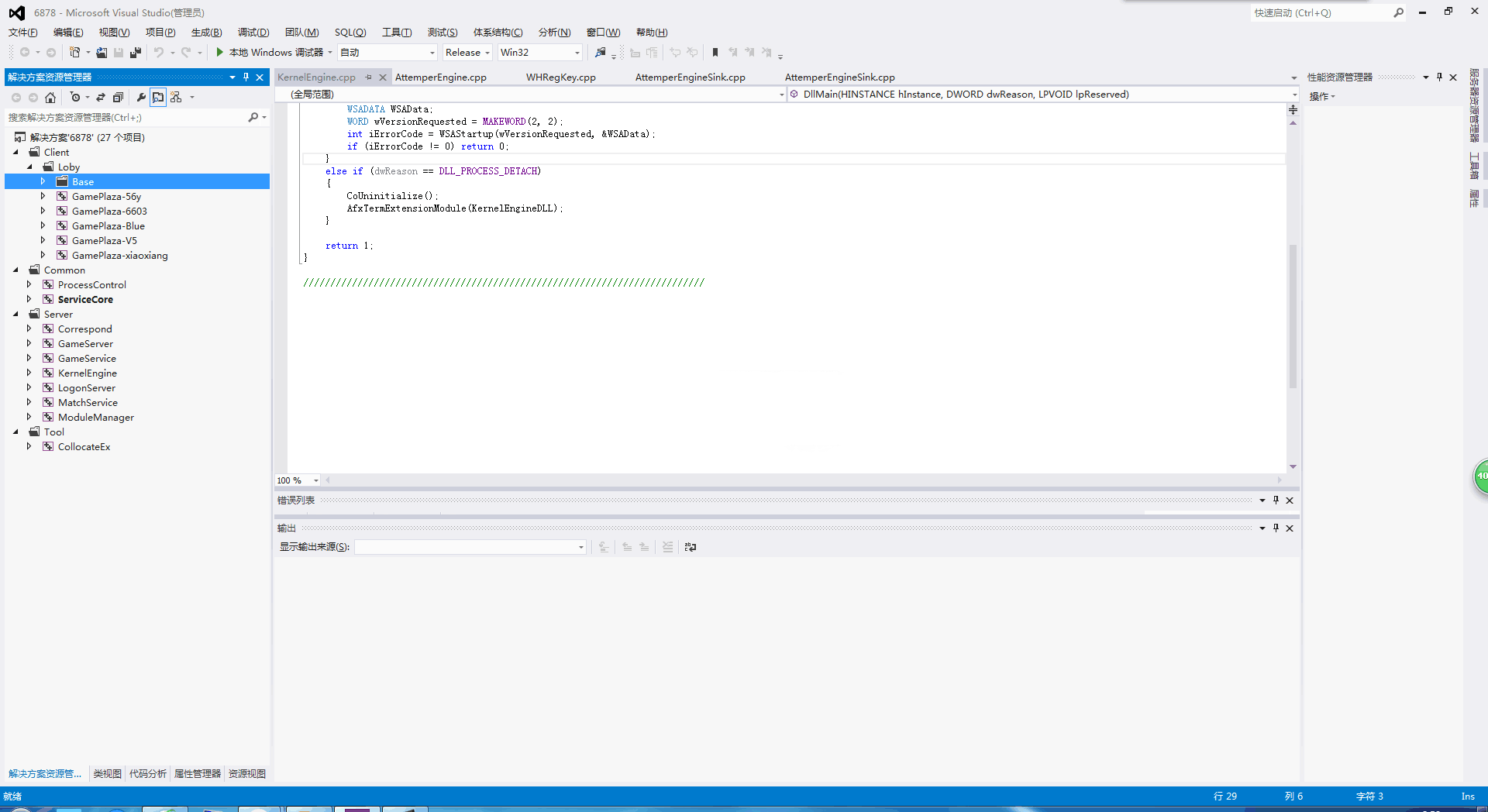Switch to the WHRegKey.cpp tab

pyautogui.click(x=561, y=77)
